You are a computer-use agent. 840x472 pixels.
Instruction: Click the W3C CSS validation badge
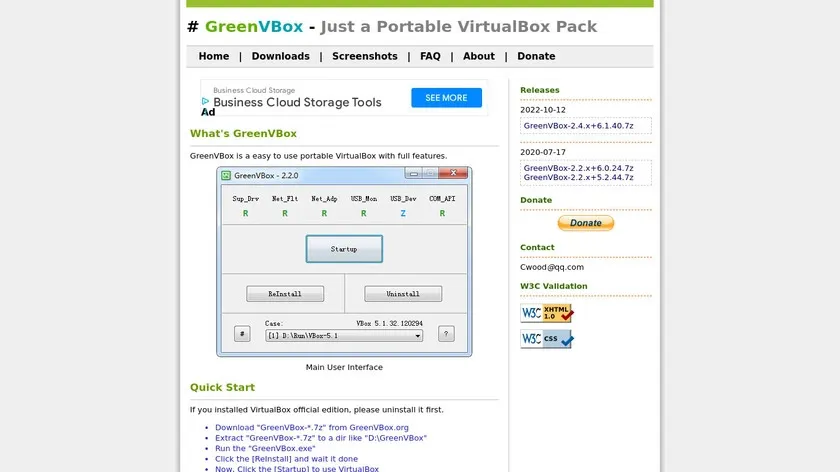pos(546,339)
